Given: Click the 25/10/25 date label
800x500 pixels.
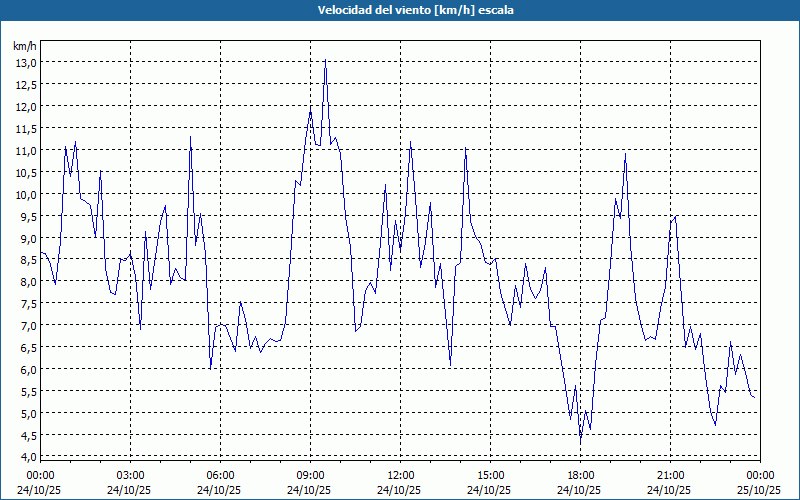Looking at the screenshot, I should 760,490.
